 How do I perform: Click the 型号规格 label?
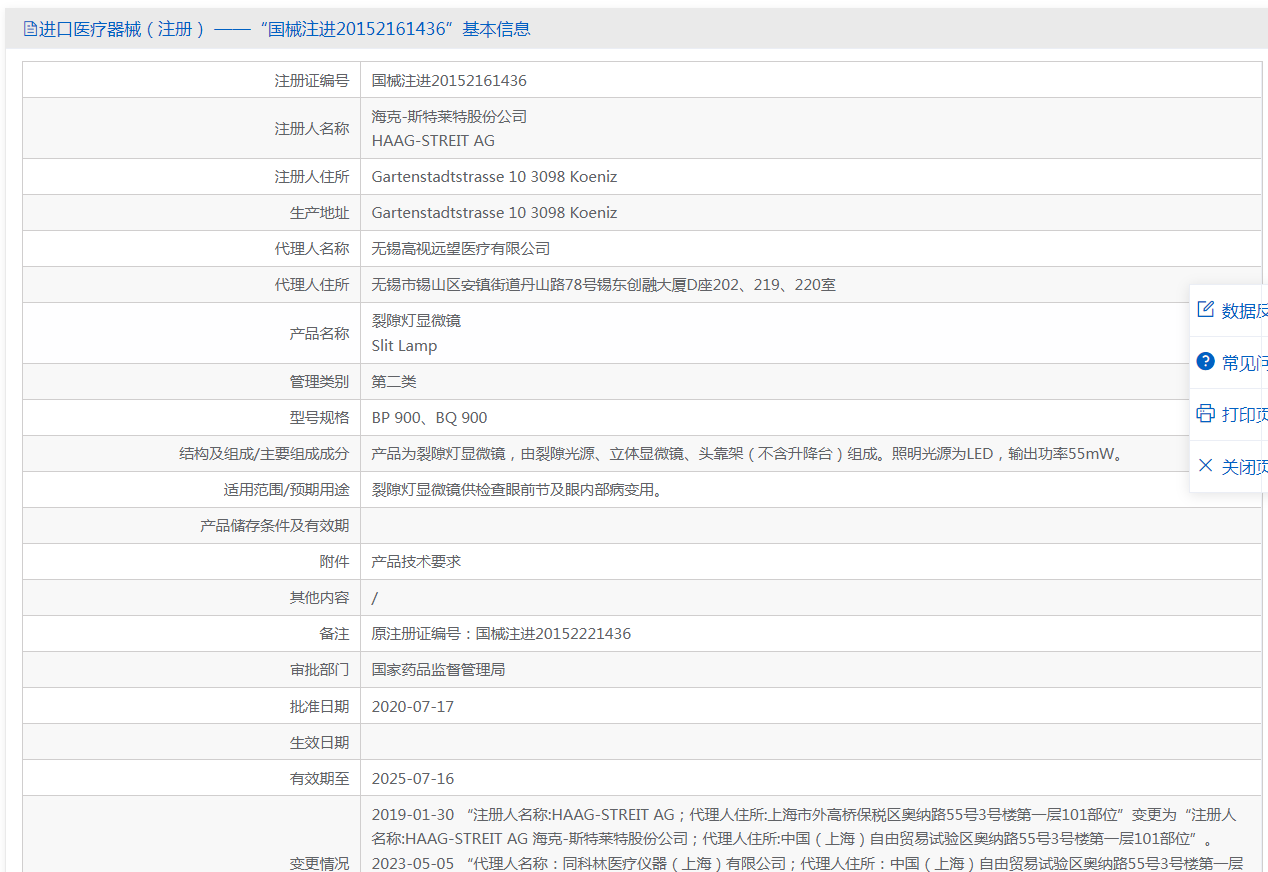tap(320, 418)
